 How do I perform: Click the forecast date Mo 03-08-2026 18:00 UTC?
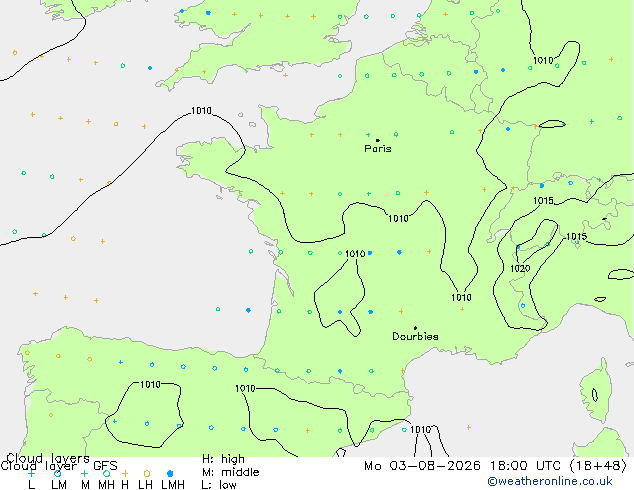click(464, 466)
